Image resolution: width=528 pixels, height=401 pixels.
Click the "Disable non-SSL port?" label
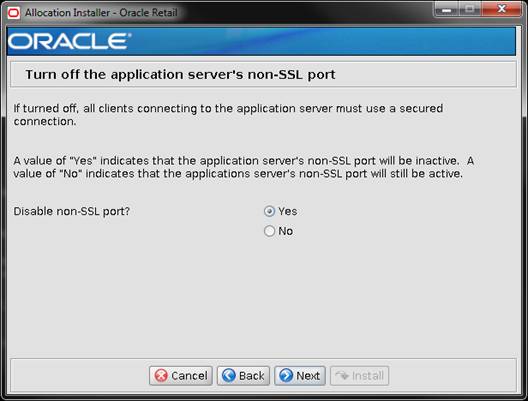(x=72, y=211)
